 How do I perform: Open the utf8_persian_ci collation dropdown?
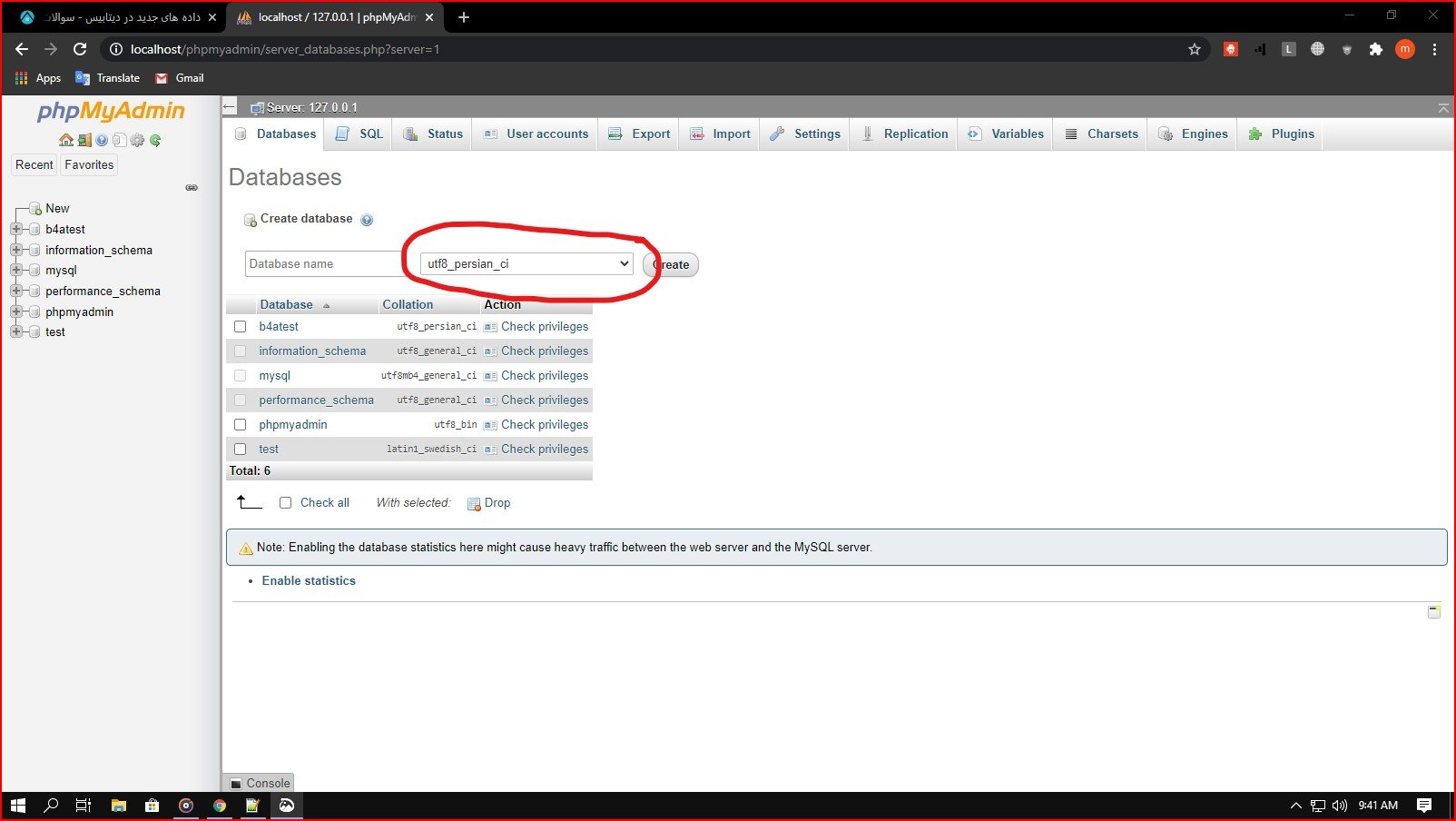(526, 264)
